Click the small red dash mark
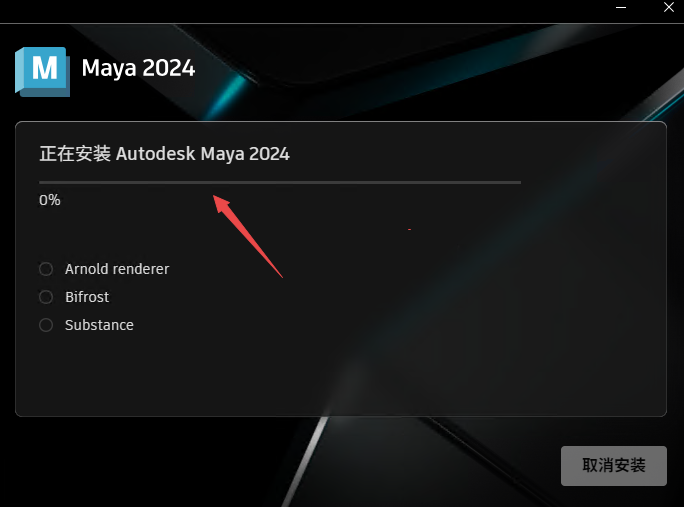 409,229
